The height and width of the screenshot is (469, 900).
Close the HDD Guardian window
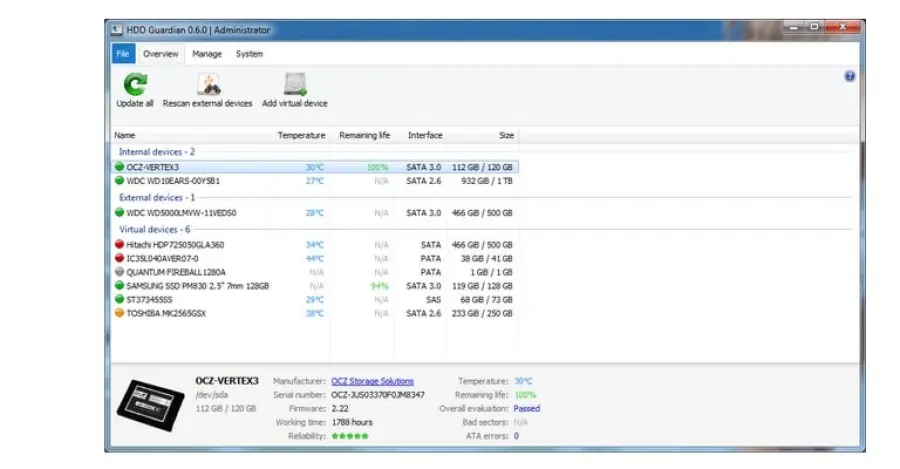click(843, 27)
